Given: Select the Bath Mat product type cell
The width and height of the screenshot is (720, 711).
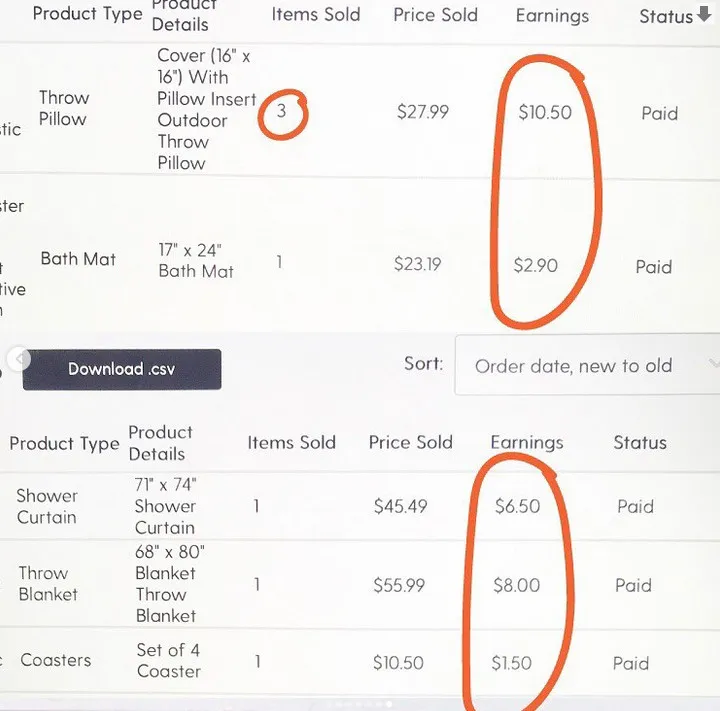Looking at the screenshot, I should coord(78,259).
